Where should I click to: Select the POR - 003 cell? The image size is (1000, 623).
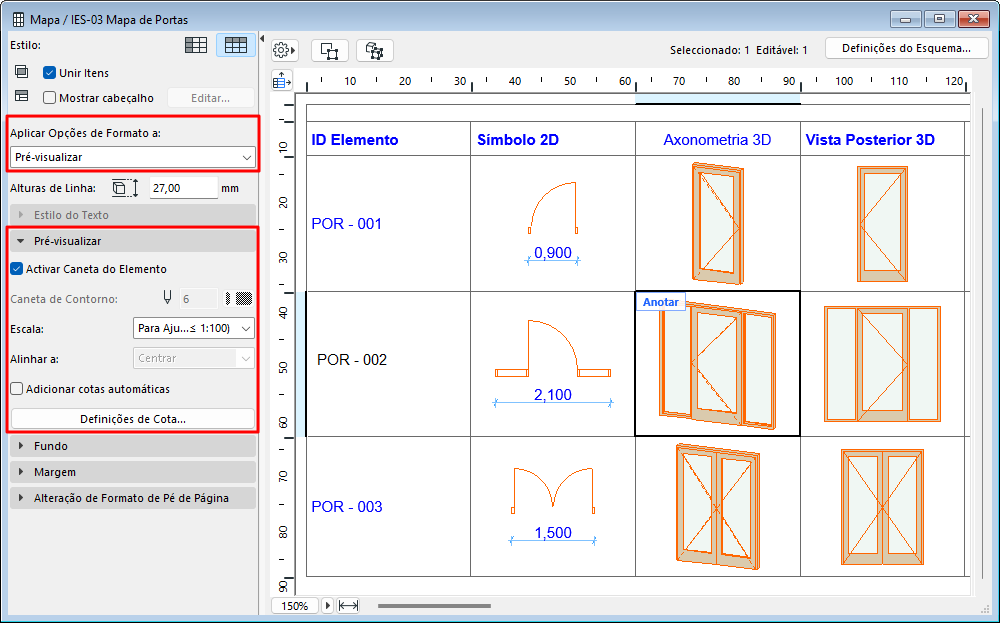(x=388, y=506)
